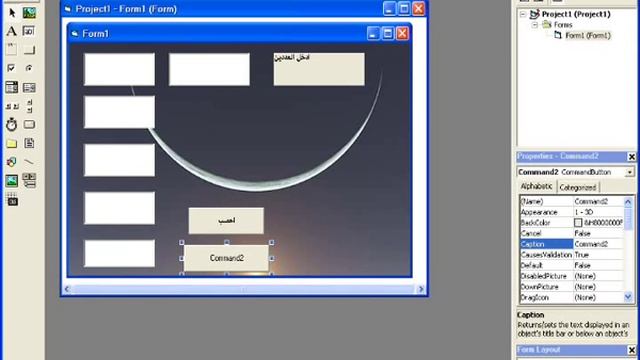
Task: Select the Timer control tool
Action: pyautogui.click(x=12, y=124)
